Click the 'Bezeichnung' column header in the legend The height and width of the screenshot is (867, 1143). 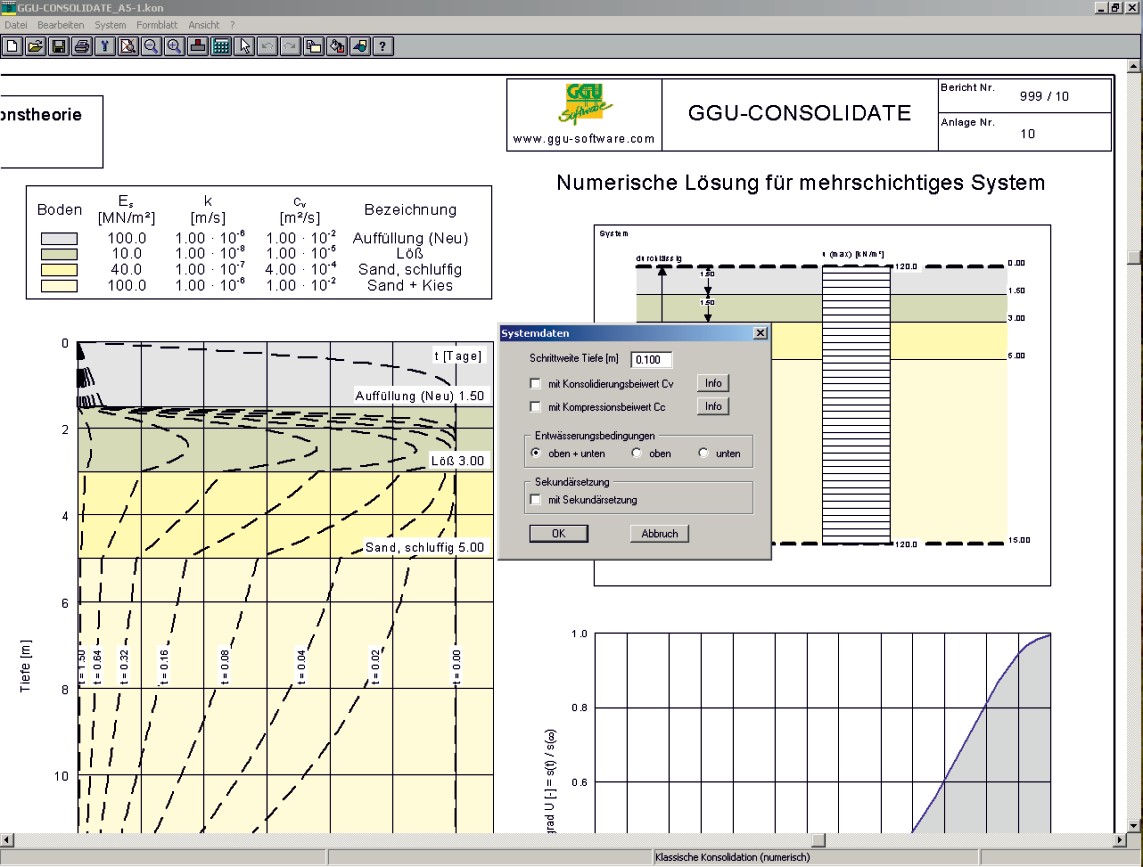click(410, 210)
